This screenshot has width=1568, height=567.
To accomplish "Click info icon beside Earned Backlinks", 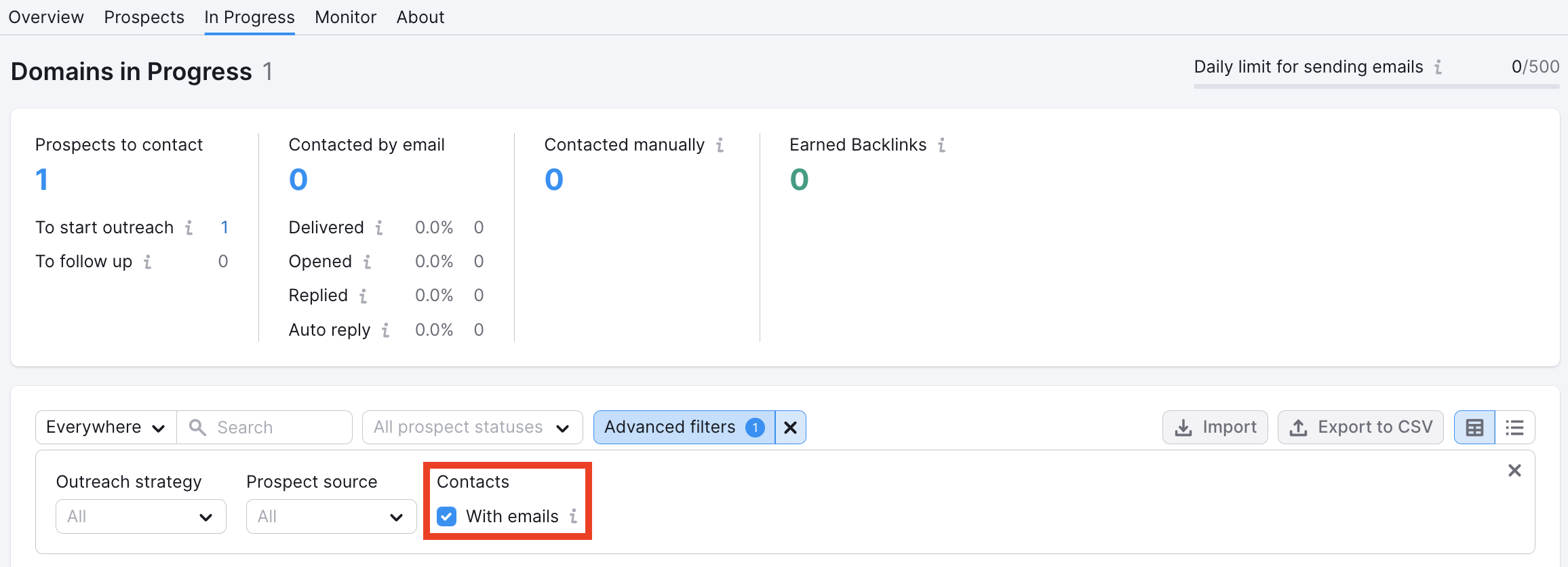I will pyautogui.click(x=941, y=145).
